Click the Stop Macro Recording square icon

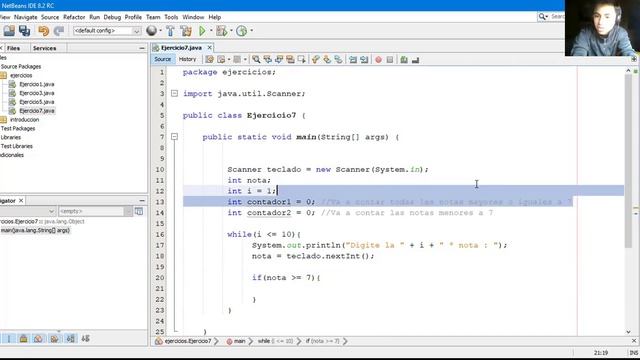[x=390, y=60]
